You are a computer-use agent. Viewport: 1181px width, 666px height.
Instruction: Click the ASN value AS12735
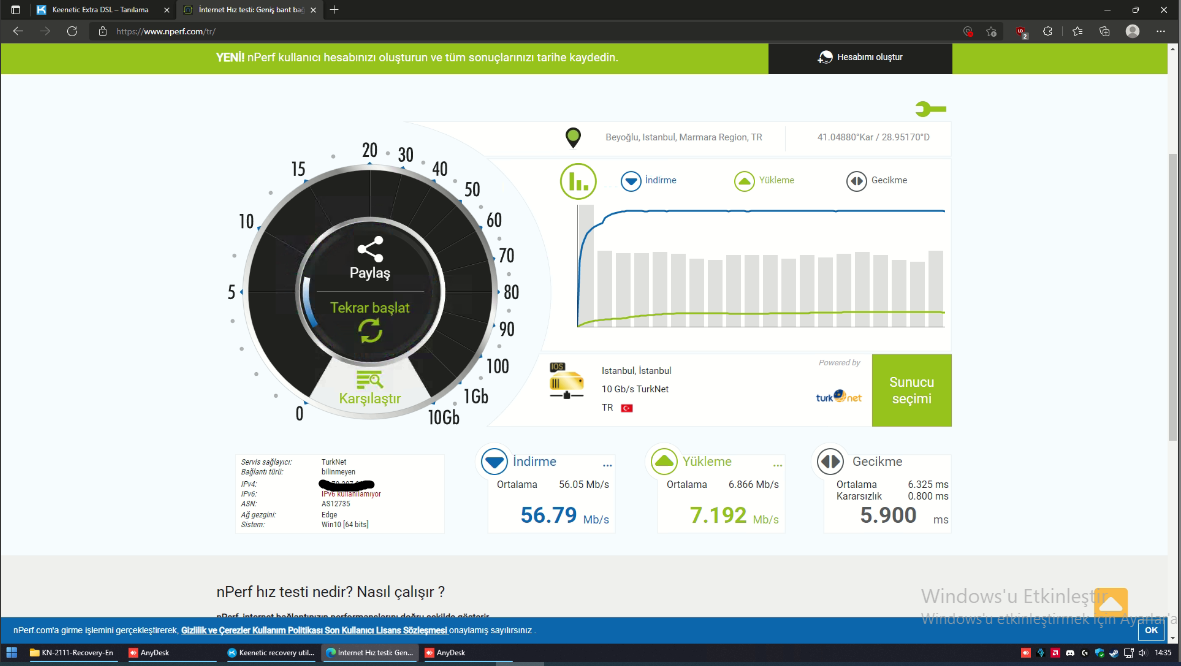point(336,504)
